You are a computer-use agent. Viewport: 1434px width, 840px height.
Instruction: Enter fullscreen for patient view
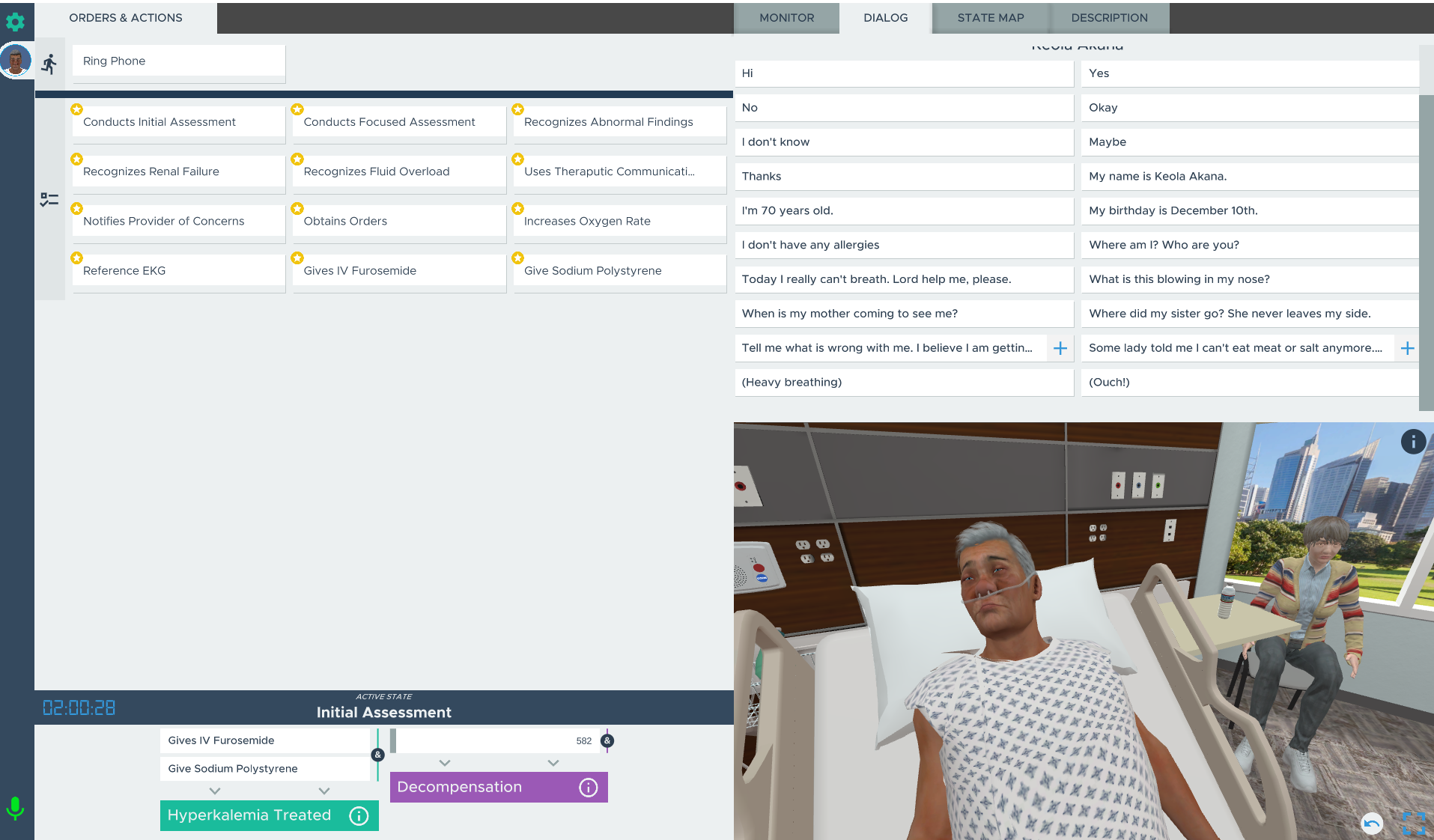point(1413,824)
